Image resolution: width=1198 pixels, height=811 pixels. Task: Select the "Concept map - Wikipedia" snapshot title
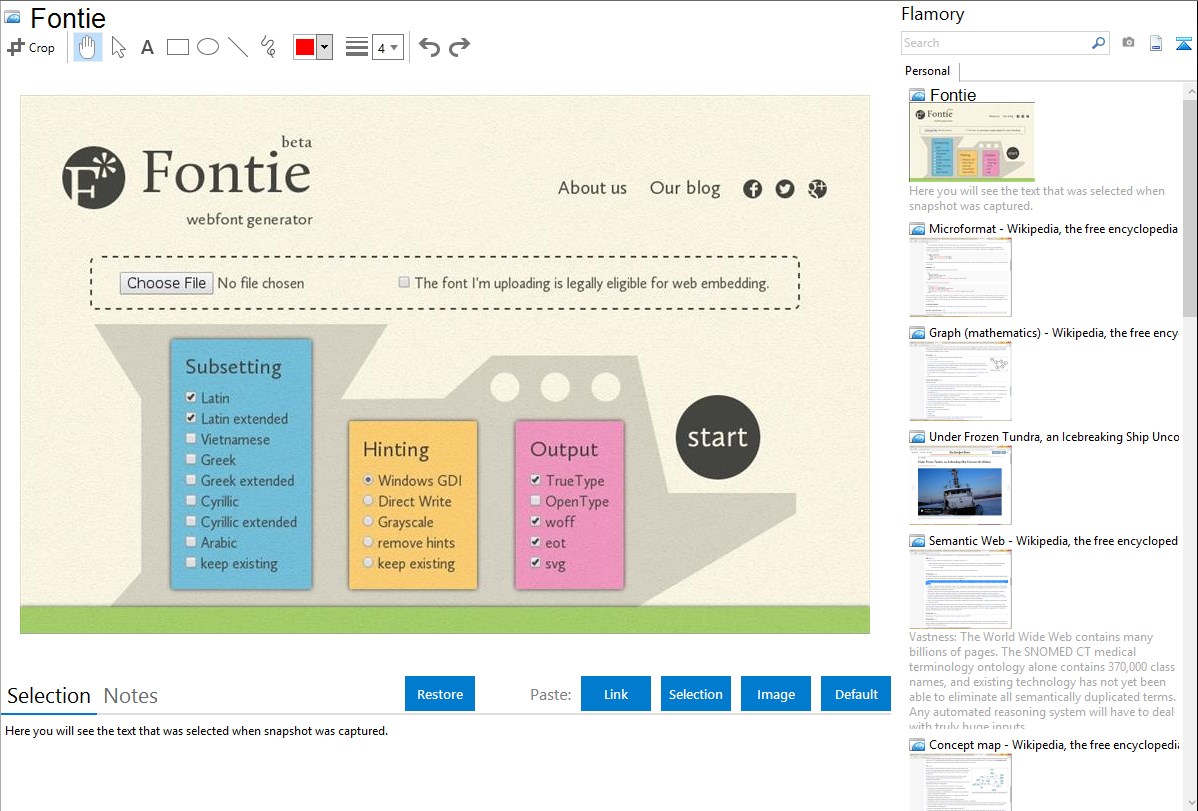pyautogui.click(x=1053, y=745)
